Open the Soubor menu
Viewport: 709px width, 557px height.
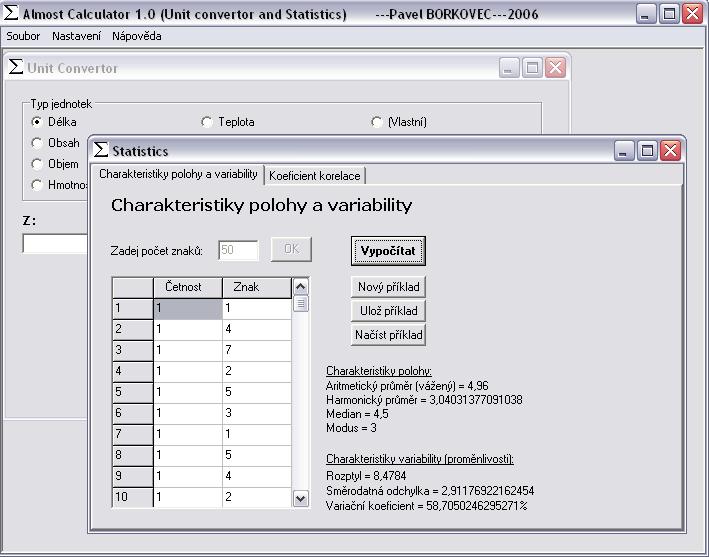(23, 36)
